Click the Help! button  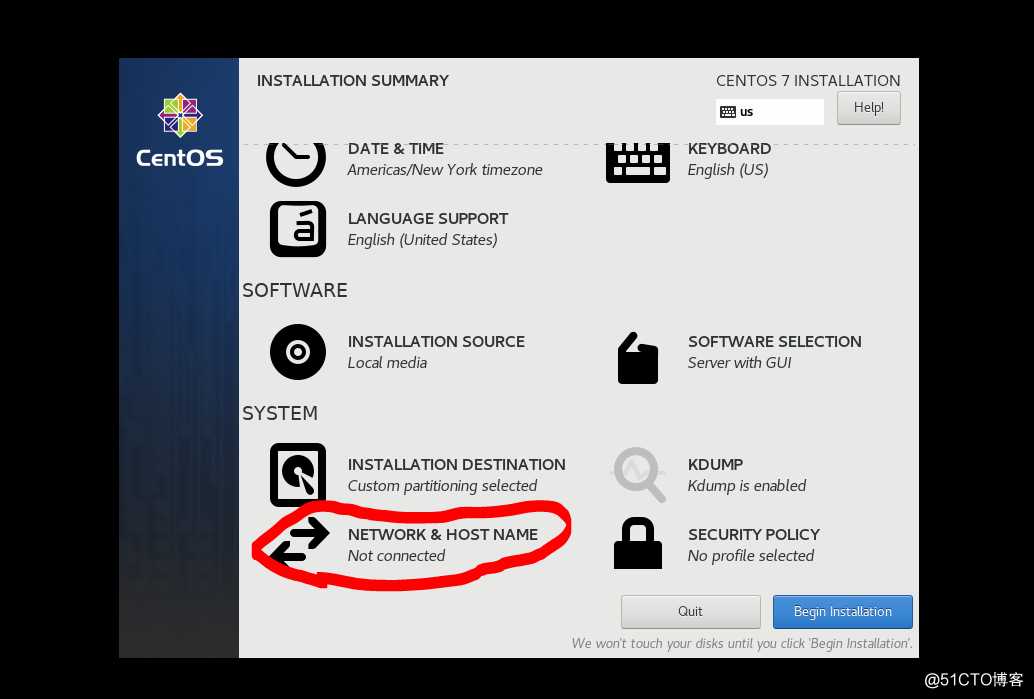tap(868, 107)
